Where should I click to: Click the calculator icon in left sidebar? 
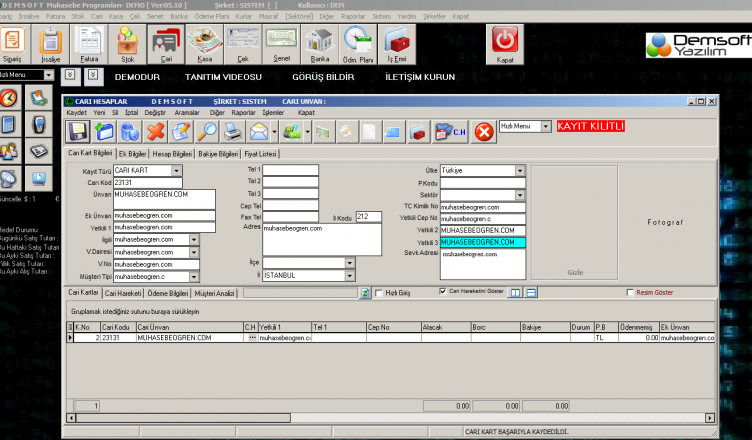[9, 125]
